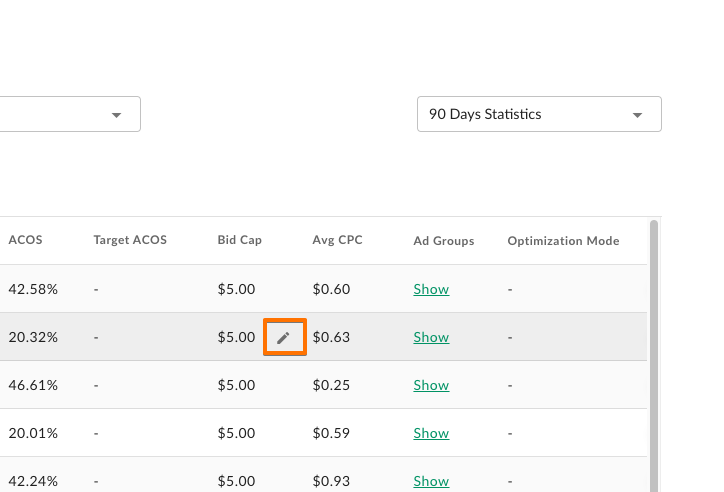The width and height of the screenshot is (724, 492).
Task: Click Show link in the 20.01% ACOS row
Action: pyautogui.click(x=431, y=433)
